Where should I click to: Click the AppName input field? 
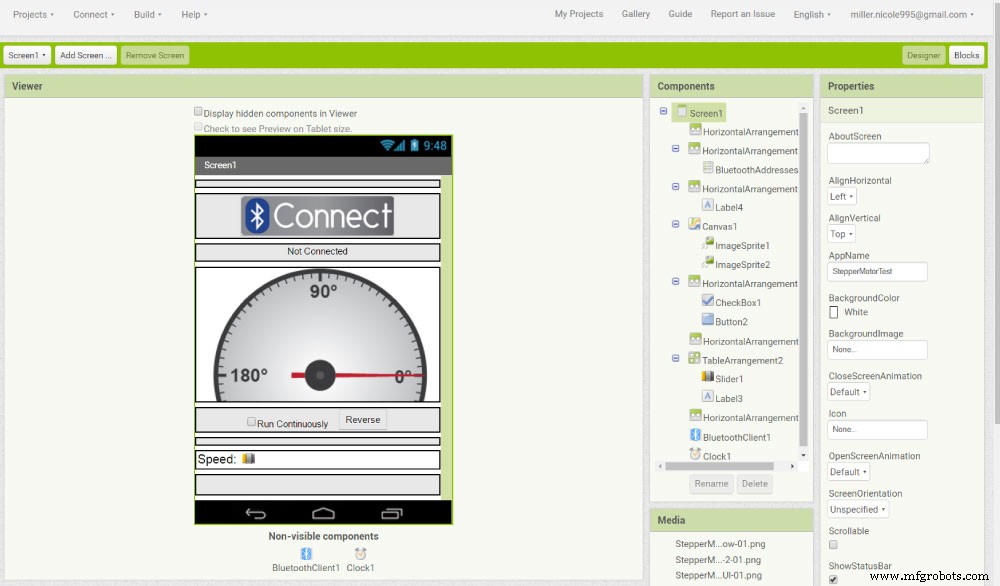[877, 271]
